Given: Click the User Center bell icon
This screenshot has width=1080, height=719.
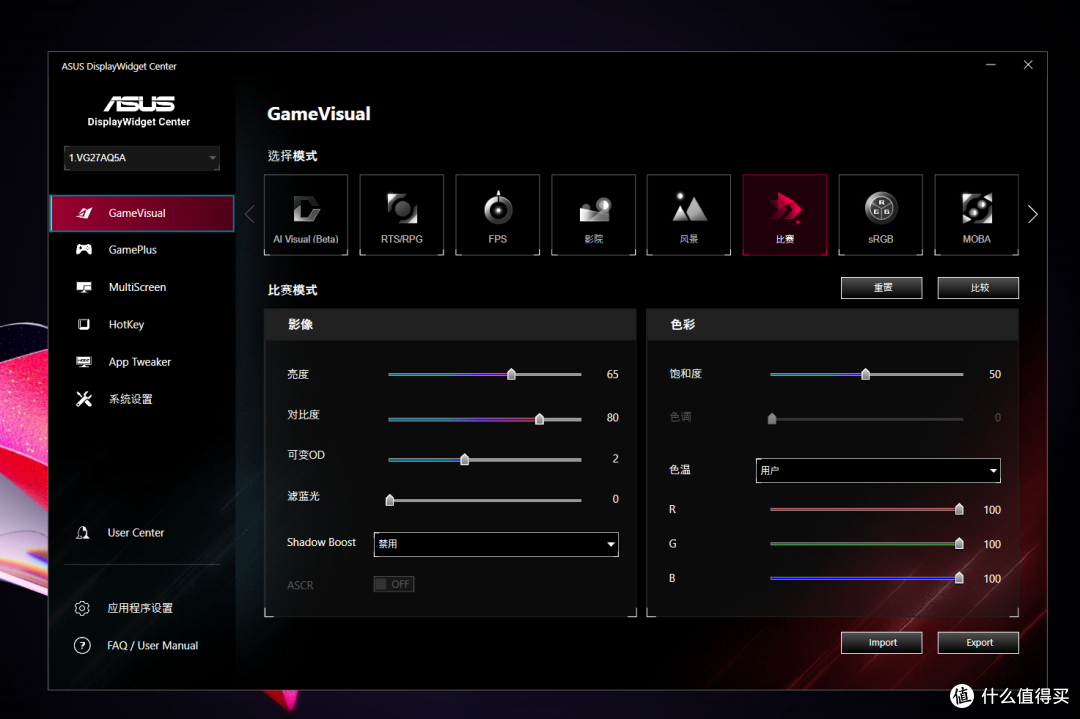Looking at the screenshot, I should [x=83, y=532].
